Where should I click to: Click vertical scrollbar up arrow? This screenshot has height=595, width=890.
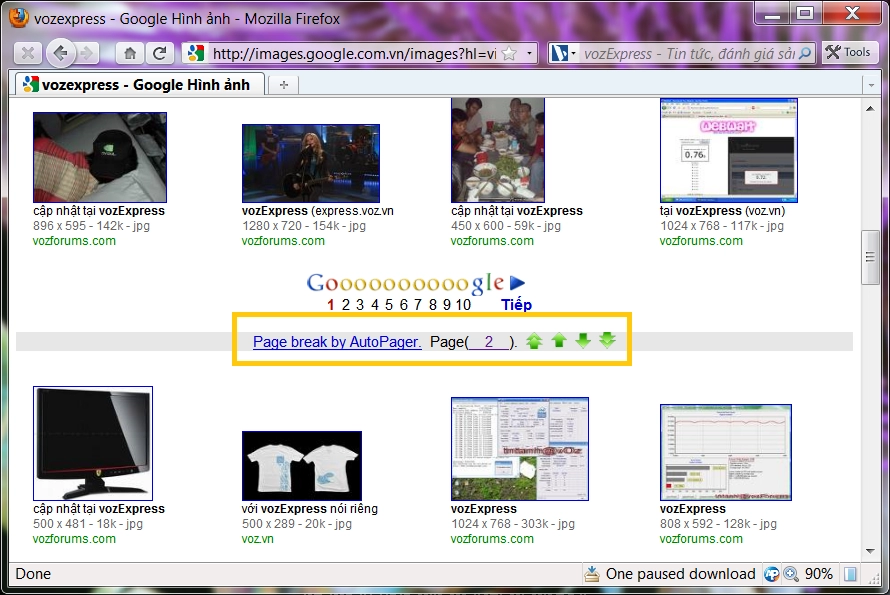tap(870, 108)
